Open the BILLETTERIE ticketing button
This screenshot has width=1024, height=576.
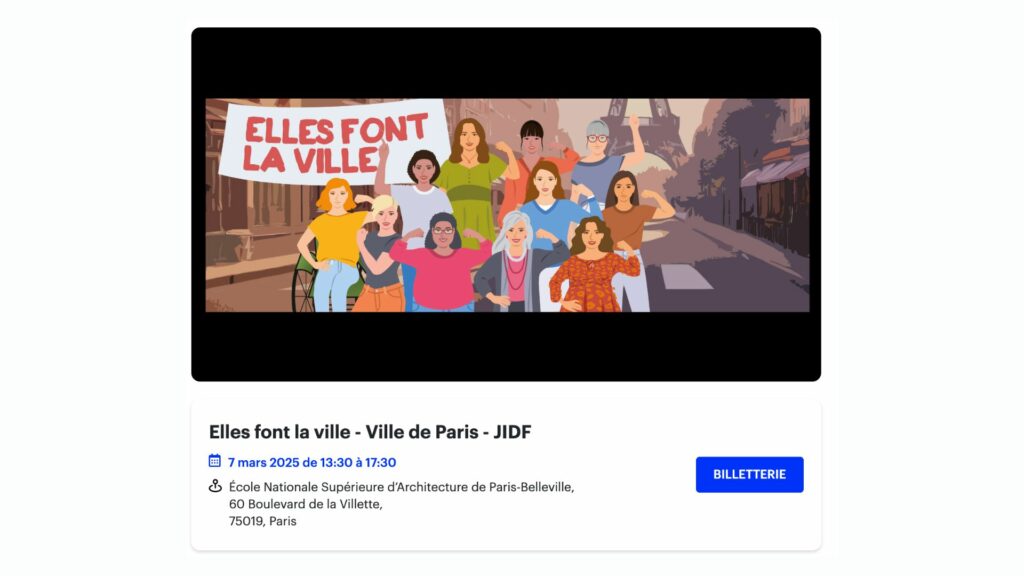click(749, 475)
